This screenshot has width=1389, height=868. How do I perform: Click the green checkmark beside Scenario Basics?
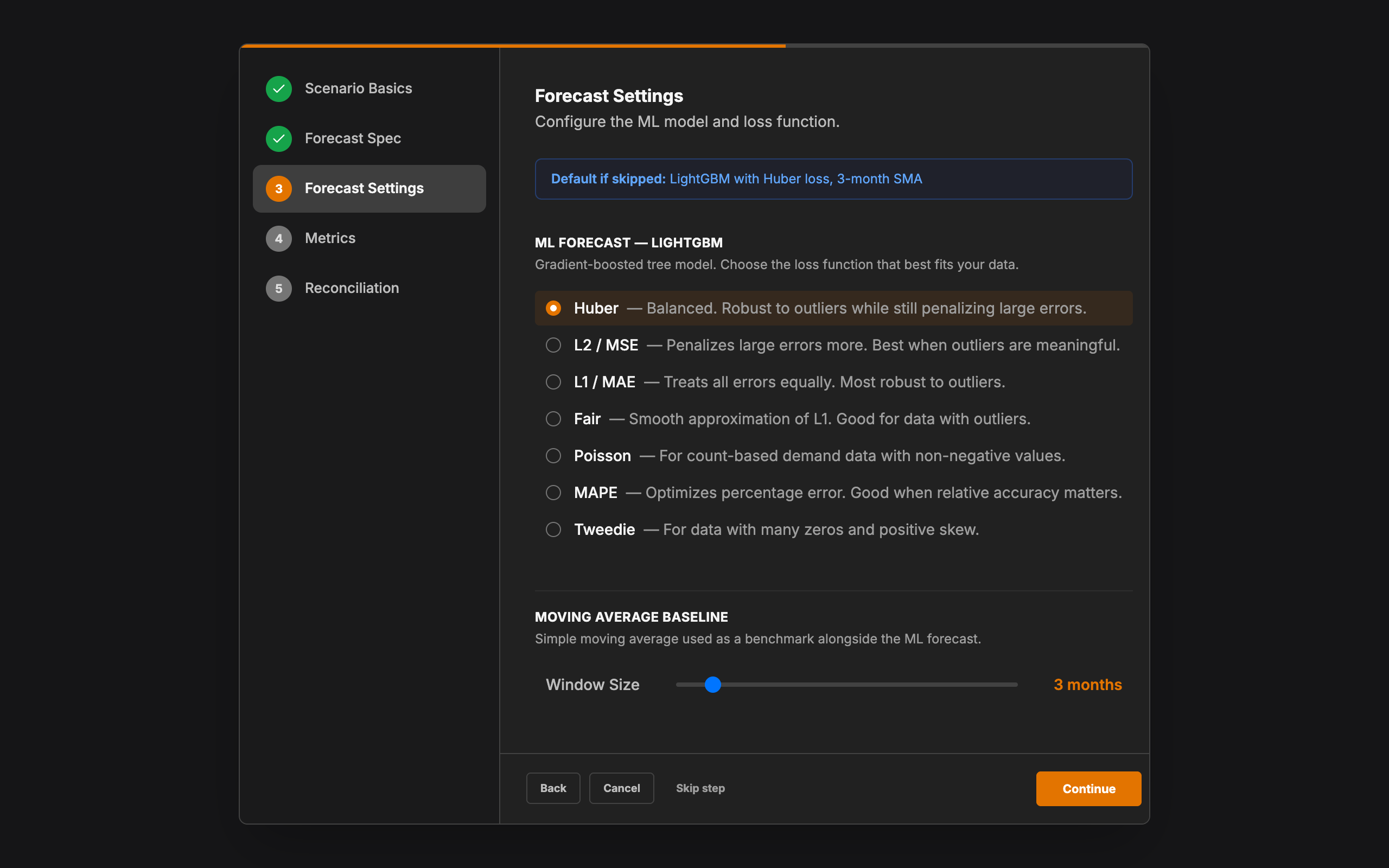(278, 88)
